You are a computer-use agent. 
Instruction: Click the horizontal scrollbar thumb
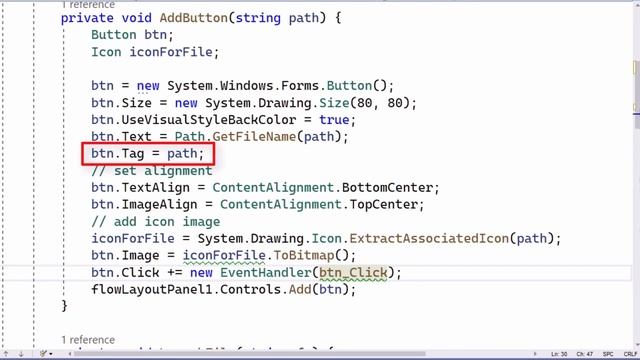[x=250, y=354]
